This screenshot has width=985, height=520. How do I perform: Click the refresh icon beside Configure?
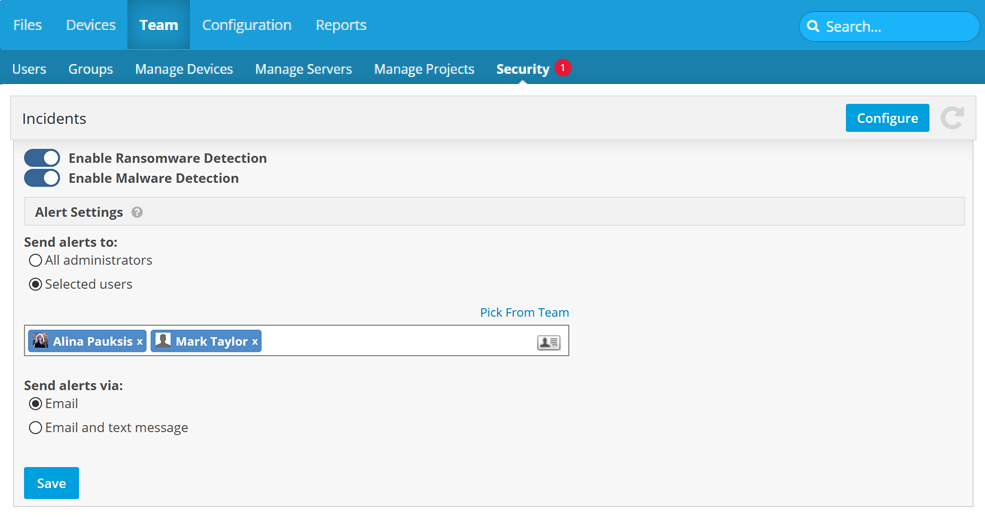click(x=952, y=118)
